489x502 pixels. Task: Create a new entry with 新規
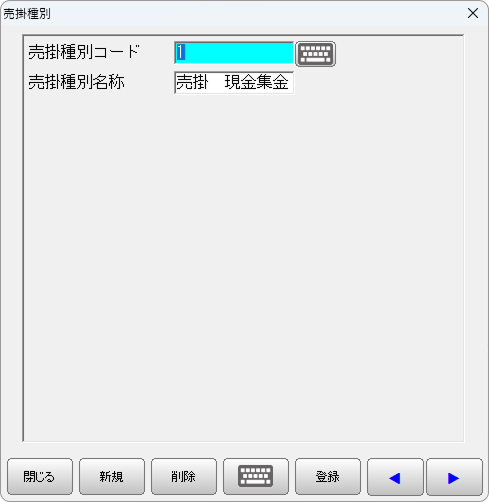[112, 476]
